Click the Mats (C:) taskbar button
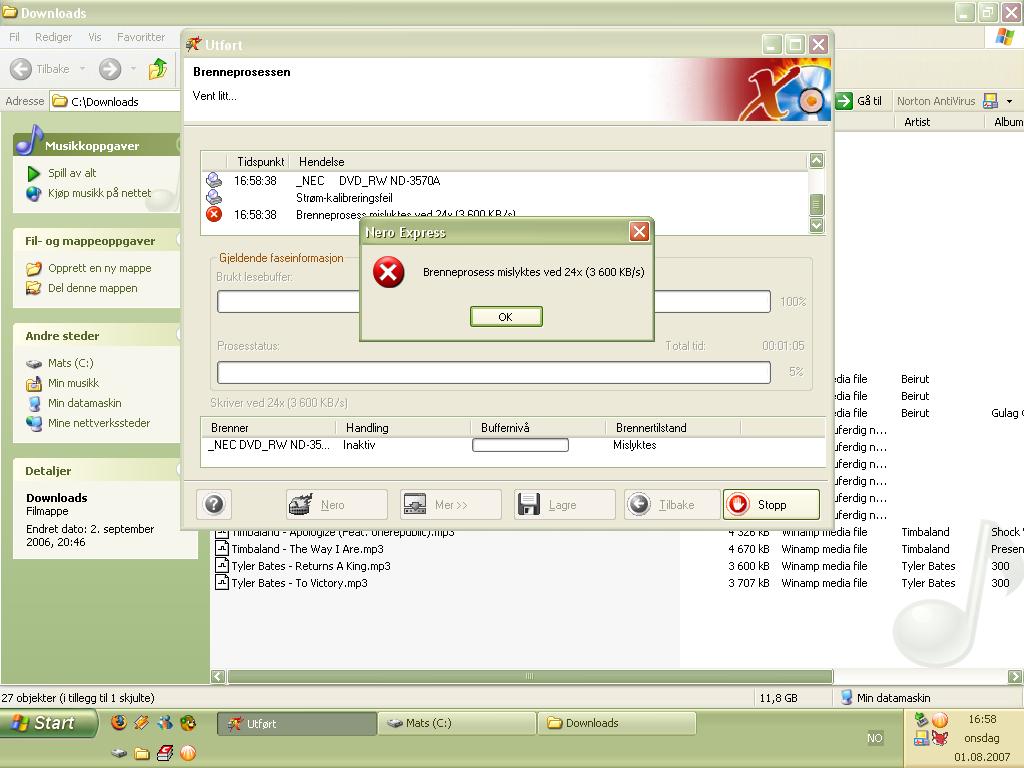The width and height of the screenshot is (1024, 768). point(456,724)
